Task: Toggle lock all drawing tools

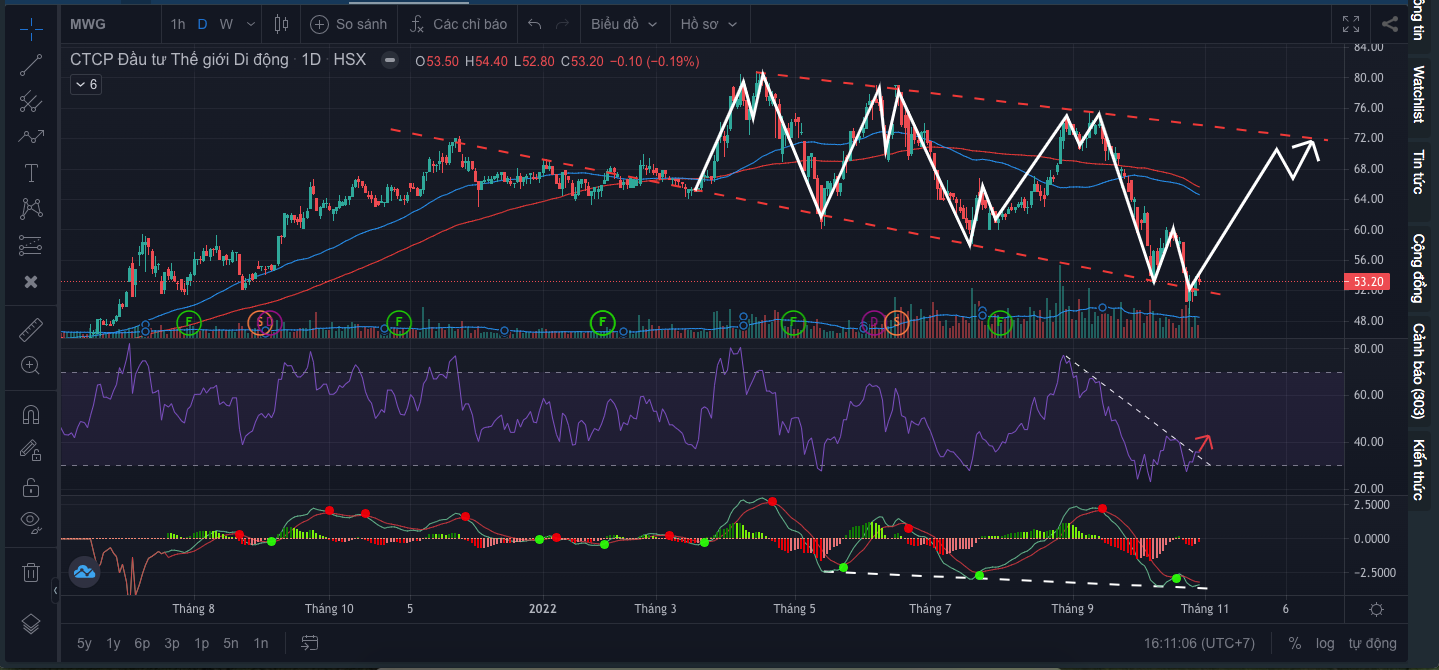Action: point(31,487)
